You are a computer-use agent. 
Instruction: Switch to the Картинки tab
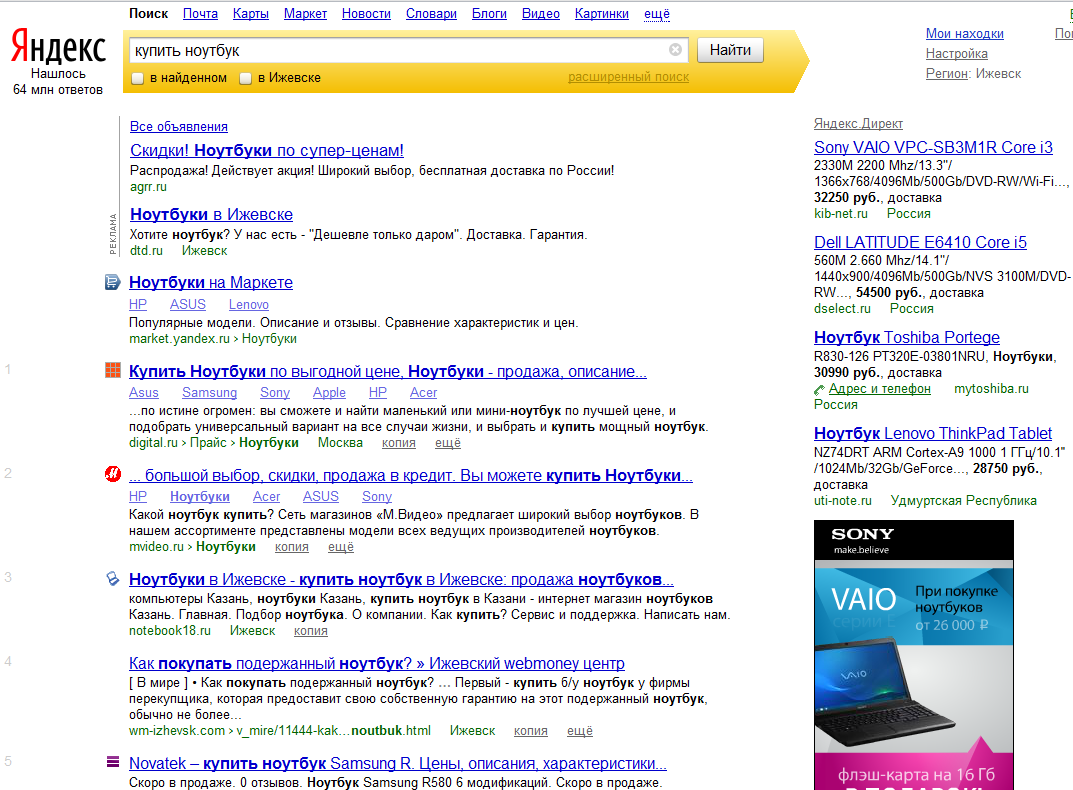(x=602, y=14)
